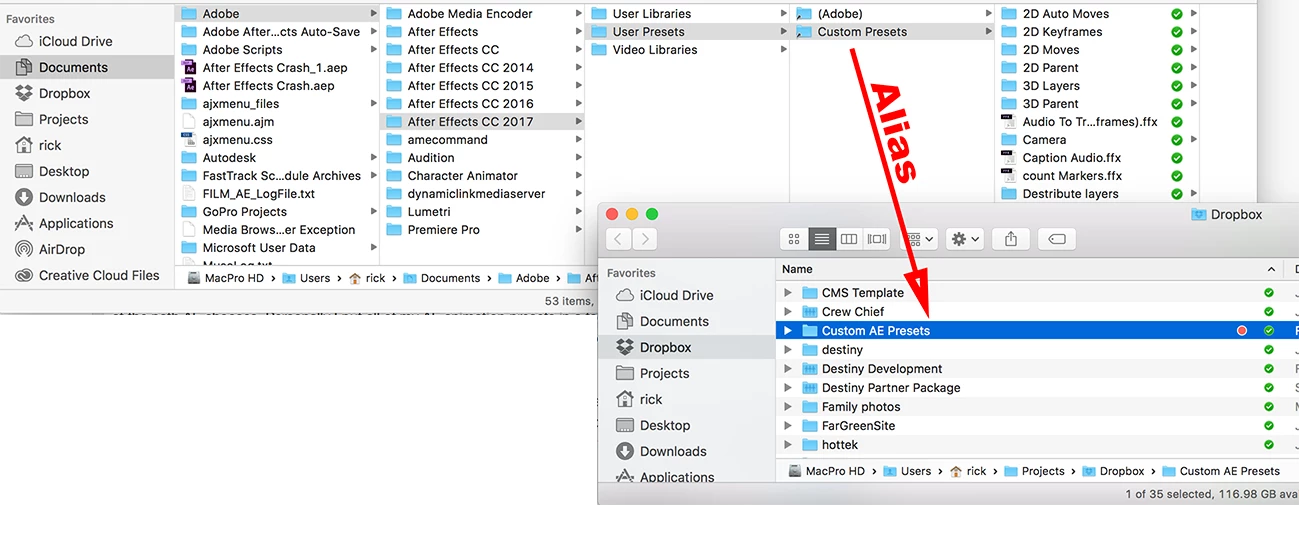Expand Custom AE Presets disclosure triangle
The image size is (1299, 556).
788,331
